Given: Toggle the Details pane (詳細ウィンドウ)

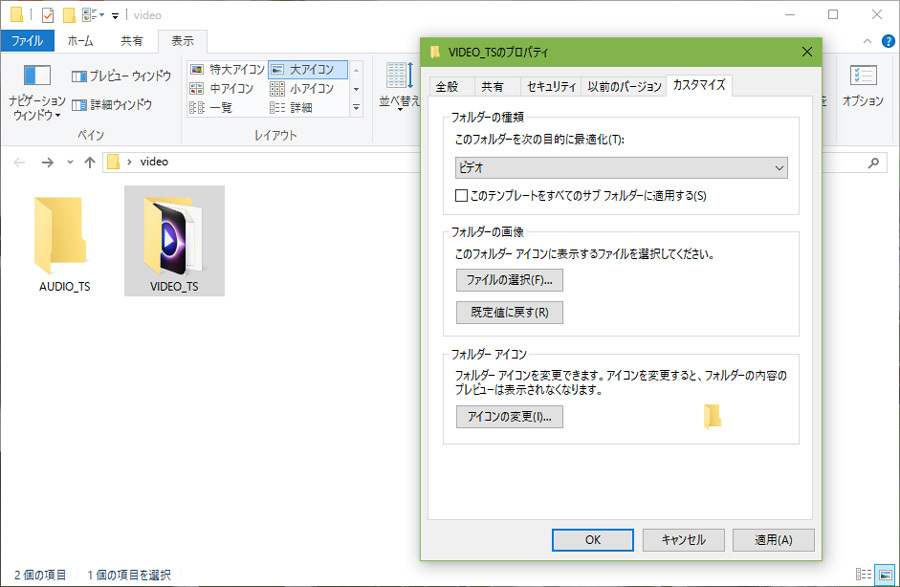Looking at the screenshot, I should pyautogui.click(x=111, y=104).
